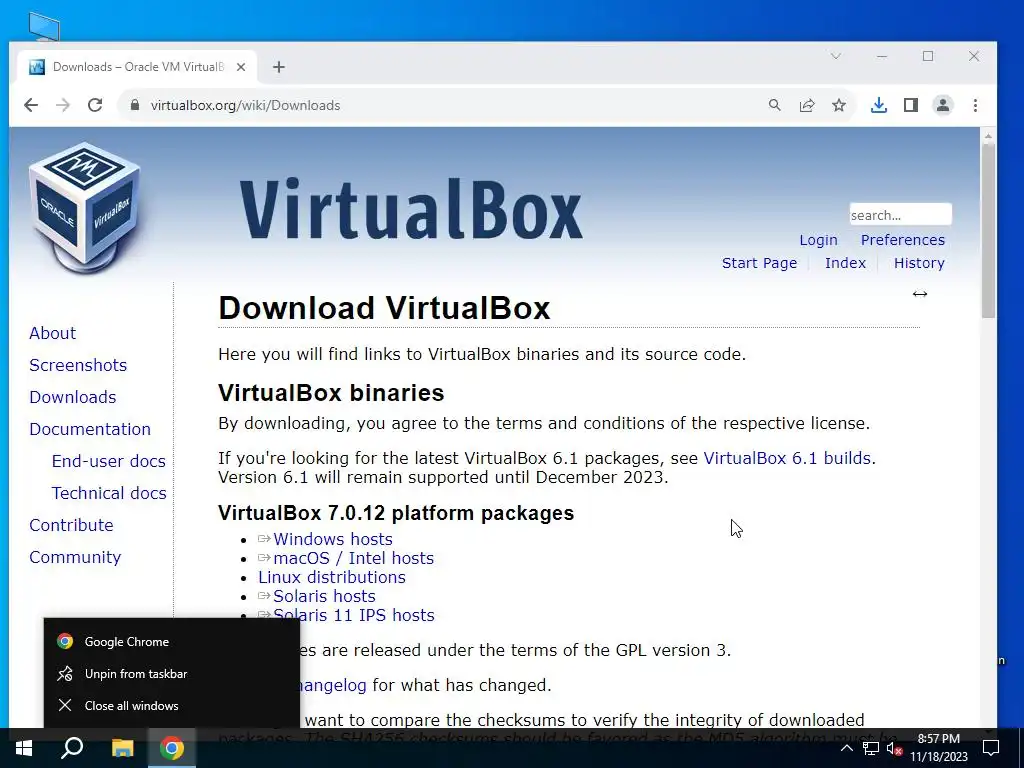Open the Preferences link
1024x768 pixels.
[903, 240]
